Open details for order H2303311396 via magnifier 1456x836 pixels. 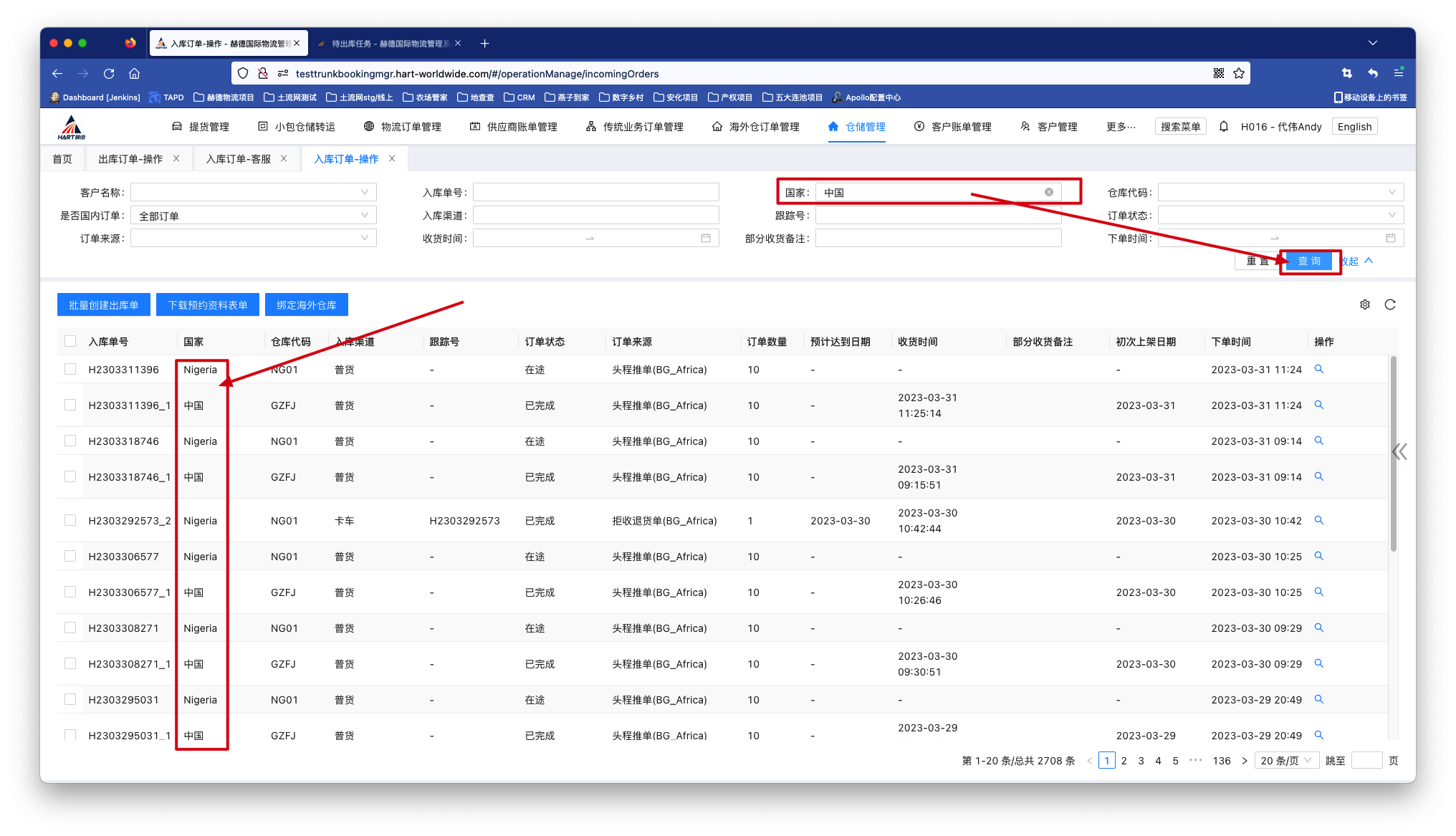coord(1318,369)
